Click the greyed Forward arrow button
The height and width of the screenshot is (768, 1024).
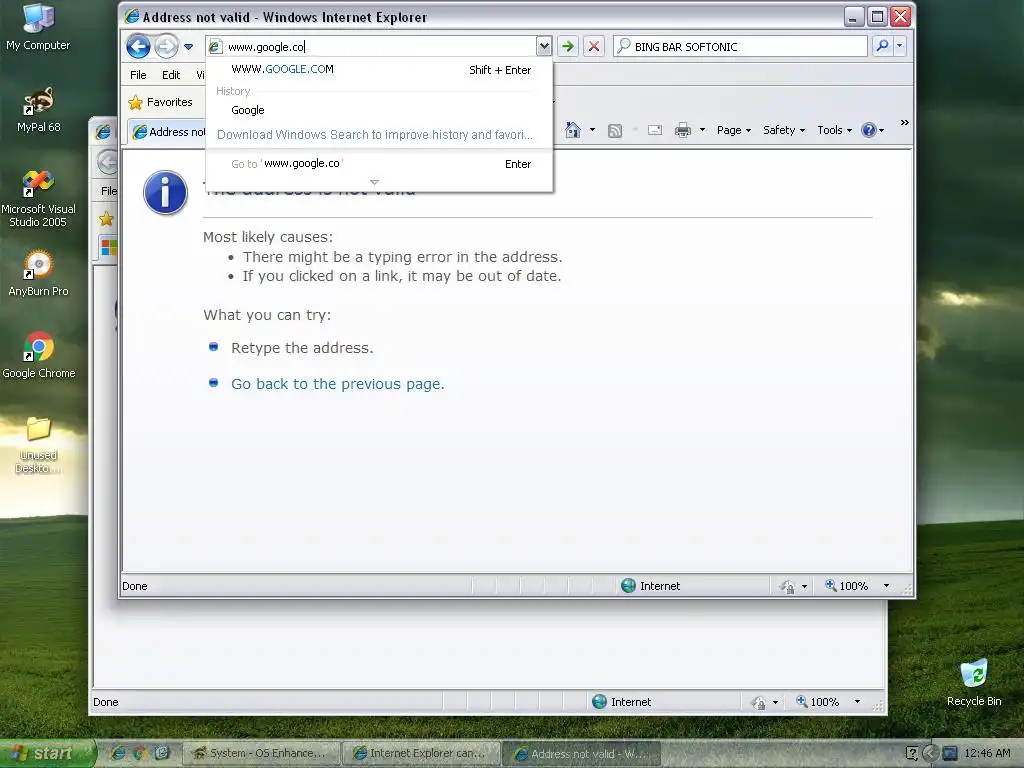[167, 46]
